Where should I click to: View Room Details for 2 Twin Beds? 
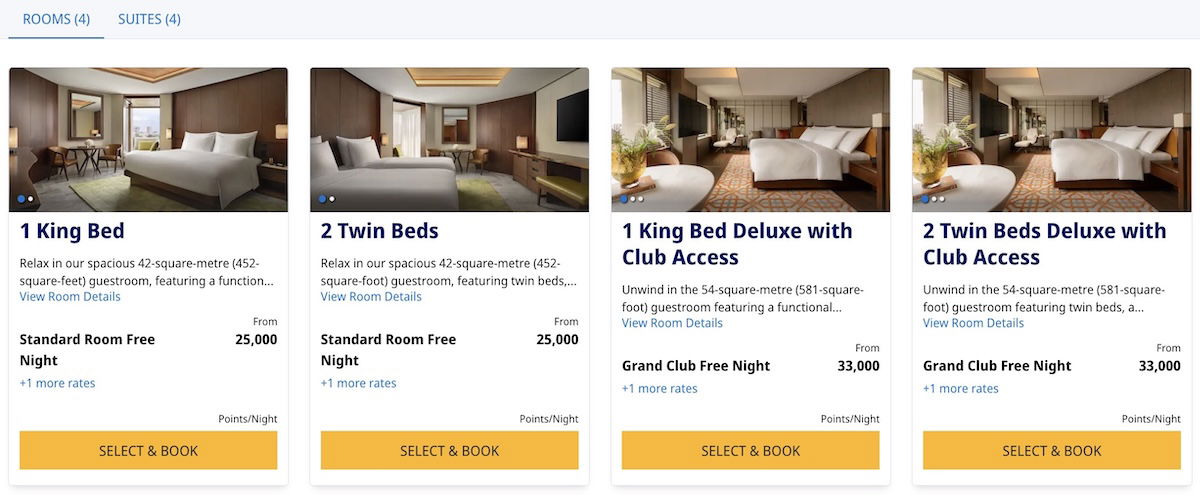pos(371,297)
